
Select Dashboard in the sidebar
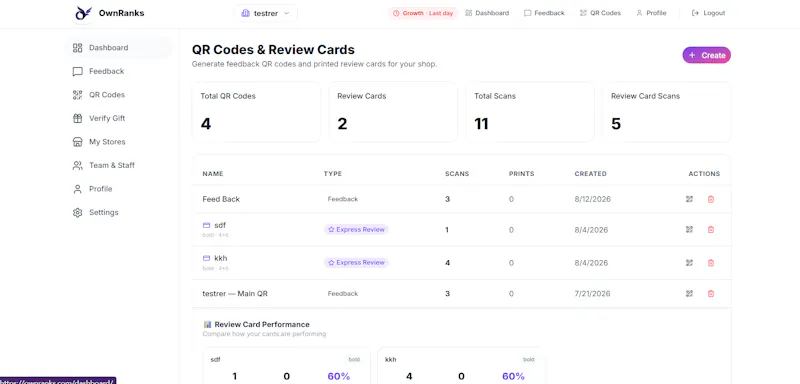pos(119,47)
